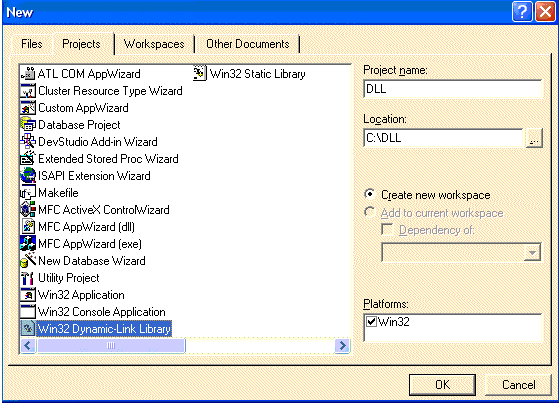Image resolution: width=559 pixels, height=403 pixels.
Task: Select Add to current workspace option
Action: (x=434, y=213)
